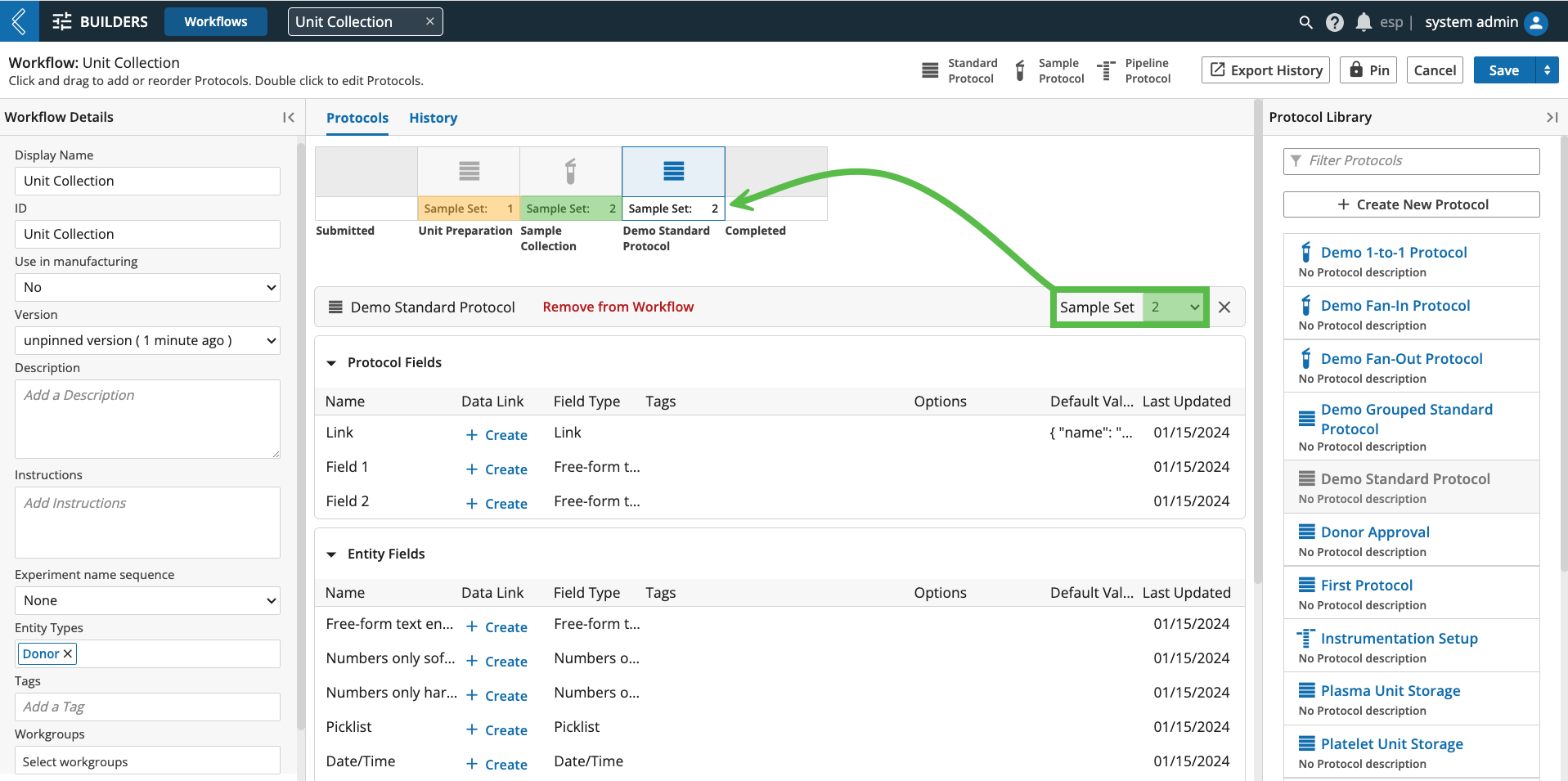Click the Filter Protocols search field
The width and height of the screenshot is (1568, 781).
pos(1412,161)
